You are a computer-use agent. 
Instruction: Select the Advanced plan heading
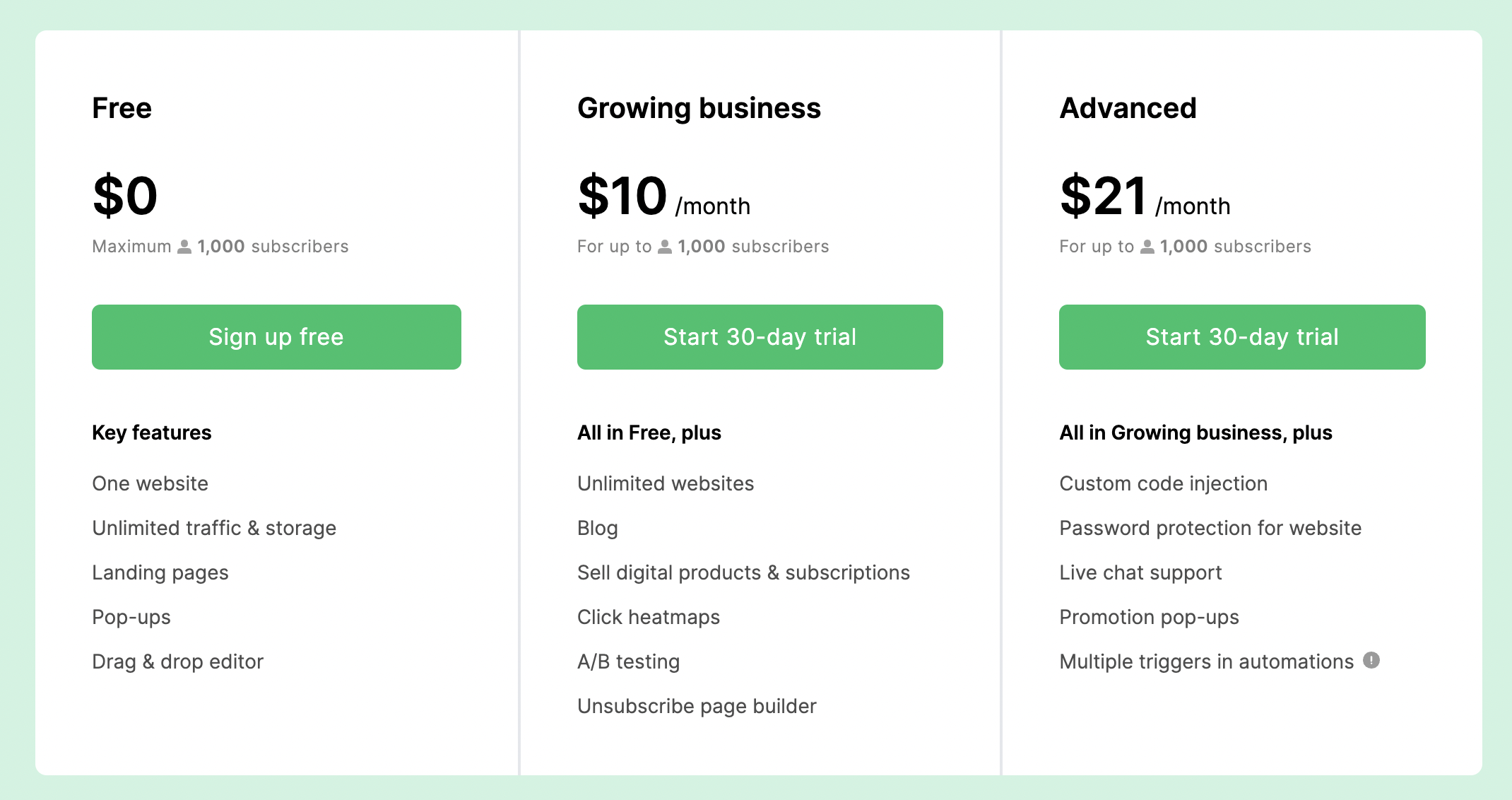pos(1128,107)
